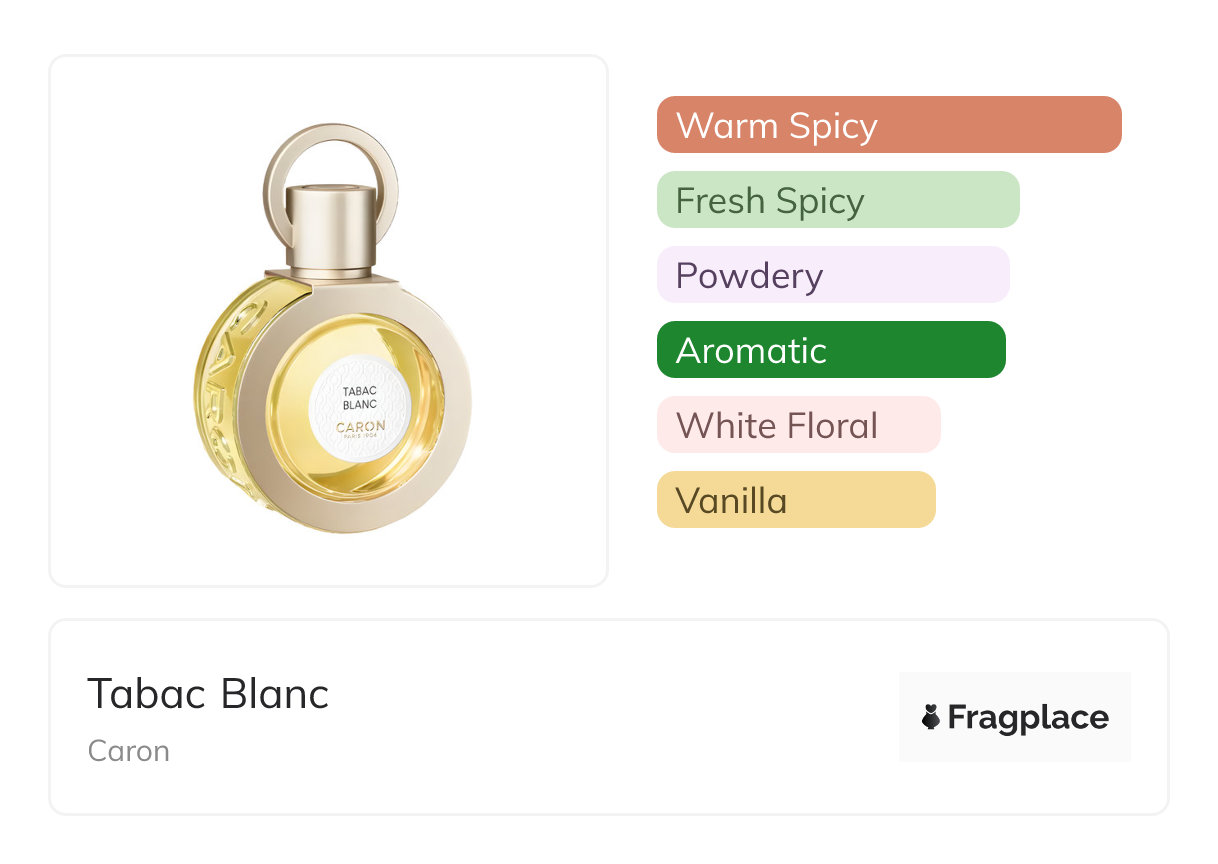
Task: Select the White Floral accord bar
Action: click(x=798, y=425)
